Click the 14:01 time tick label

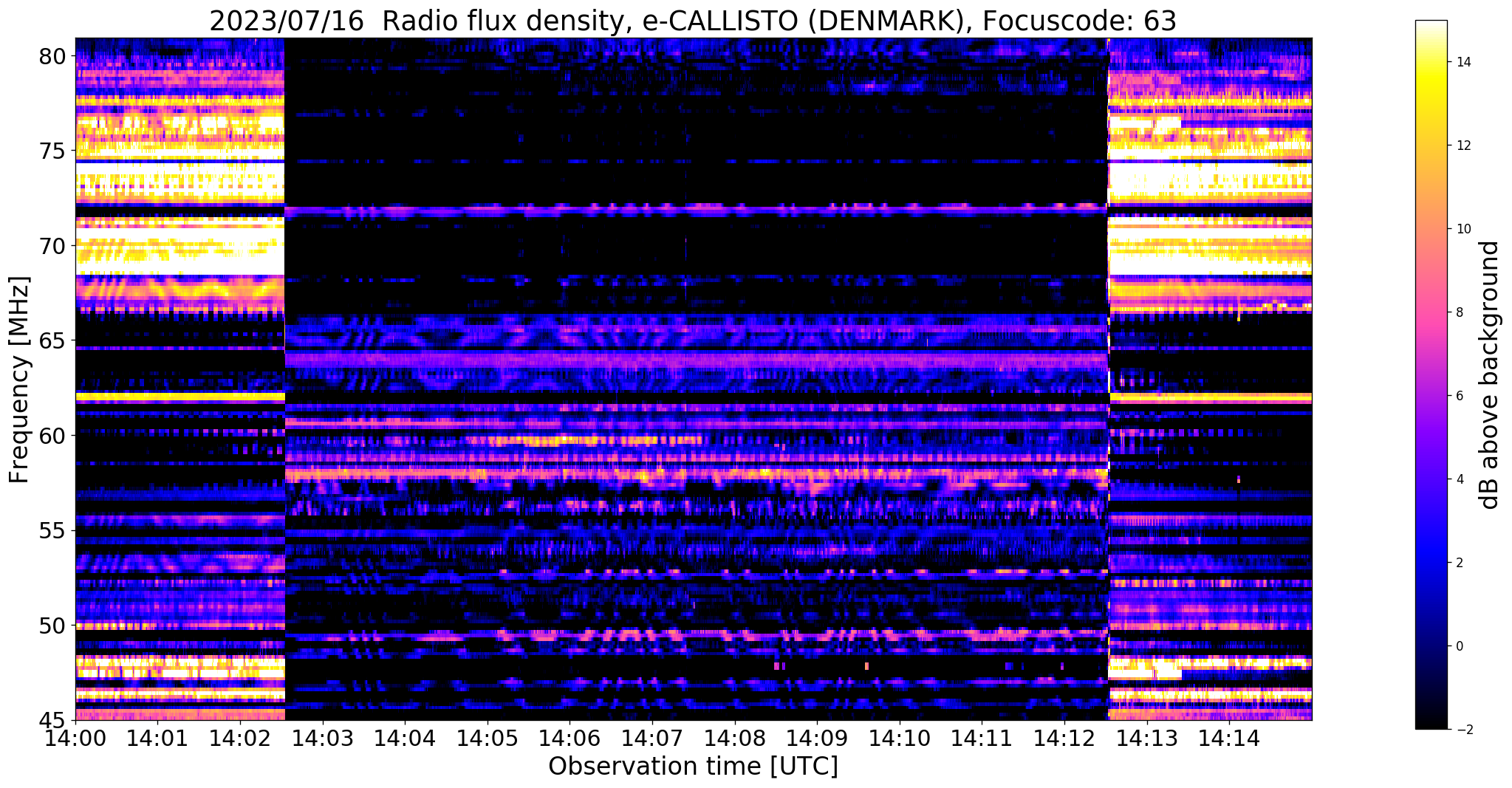coord(157,737)
